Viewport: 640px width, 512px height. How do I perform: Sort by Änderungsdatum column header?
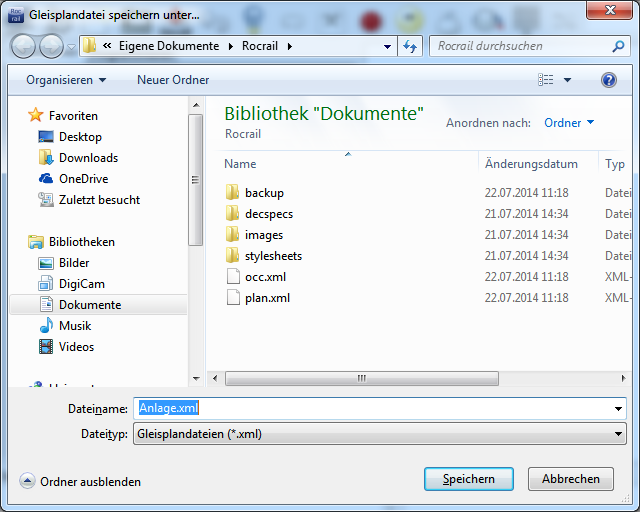tap(531, 164)
